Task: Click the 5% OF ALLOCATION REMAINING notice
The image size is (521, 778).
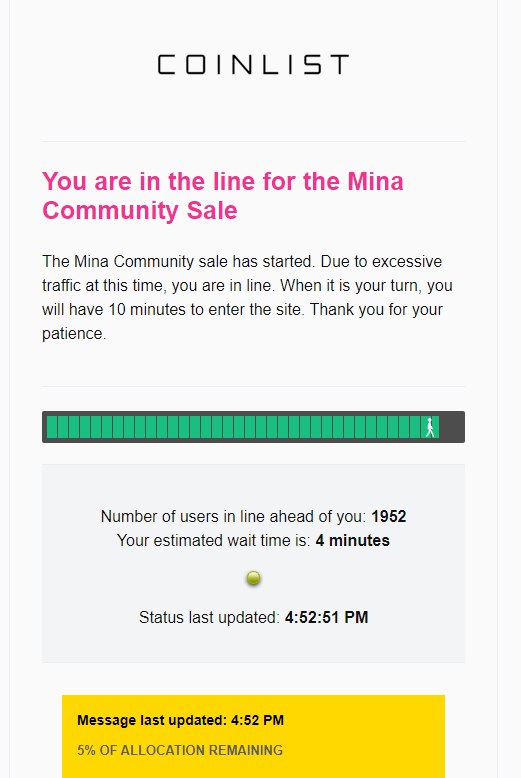Action: coord(180,750)
